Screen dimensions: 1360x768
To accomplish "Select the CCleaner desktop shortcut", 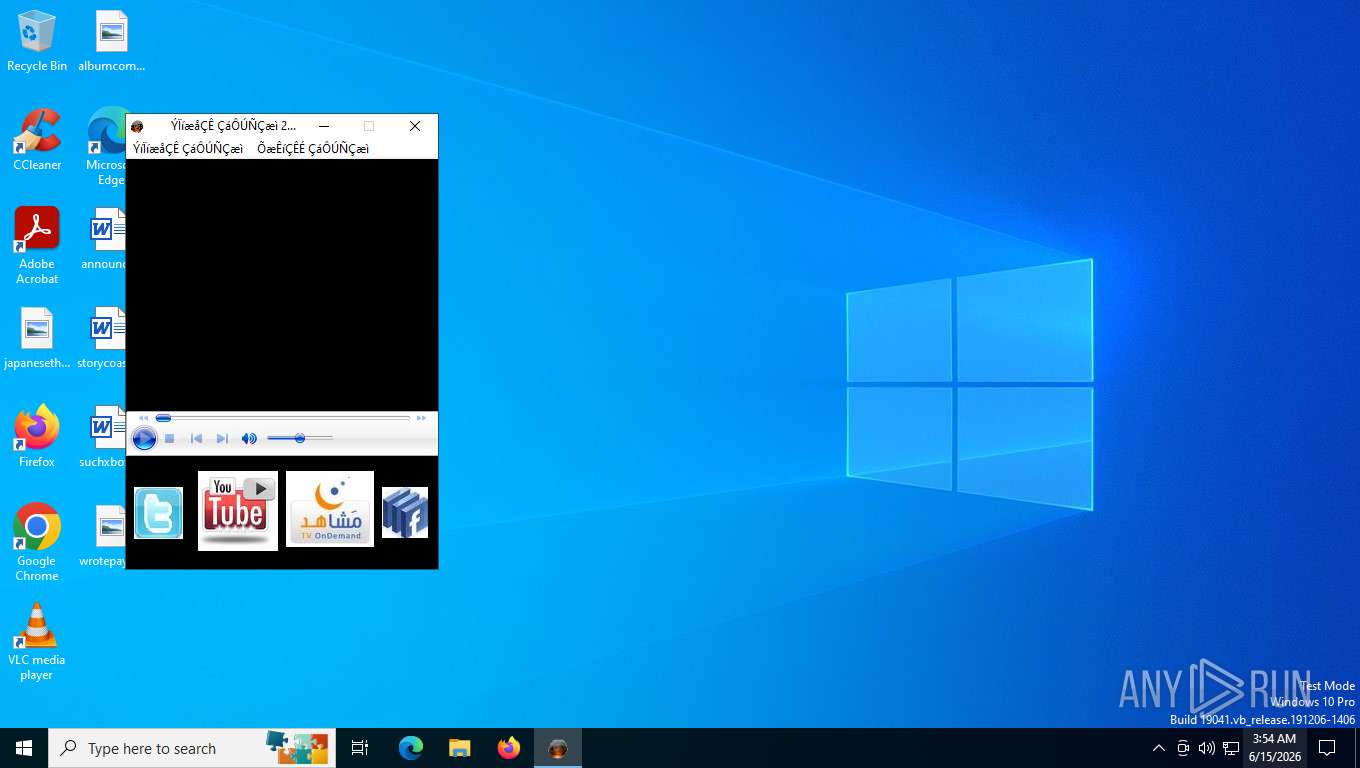I will coord(37,140).
